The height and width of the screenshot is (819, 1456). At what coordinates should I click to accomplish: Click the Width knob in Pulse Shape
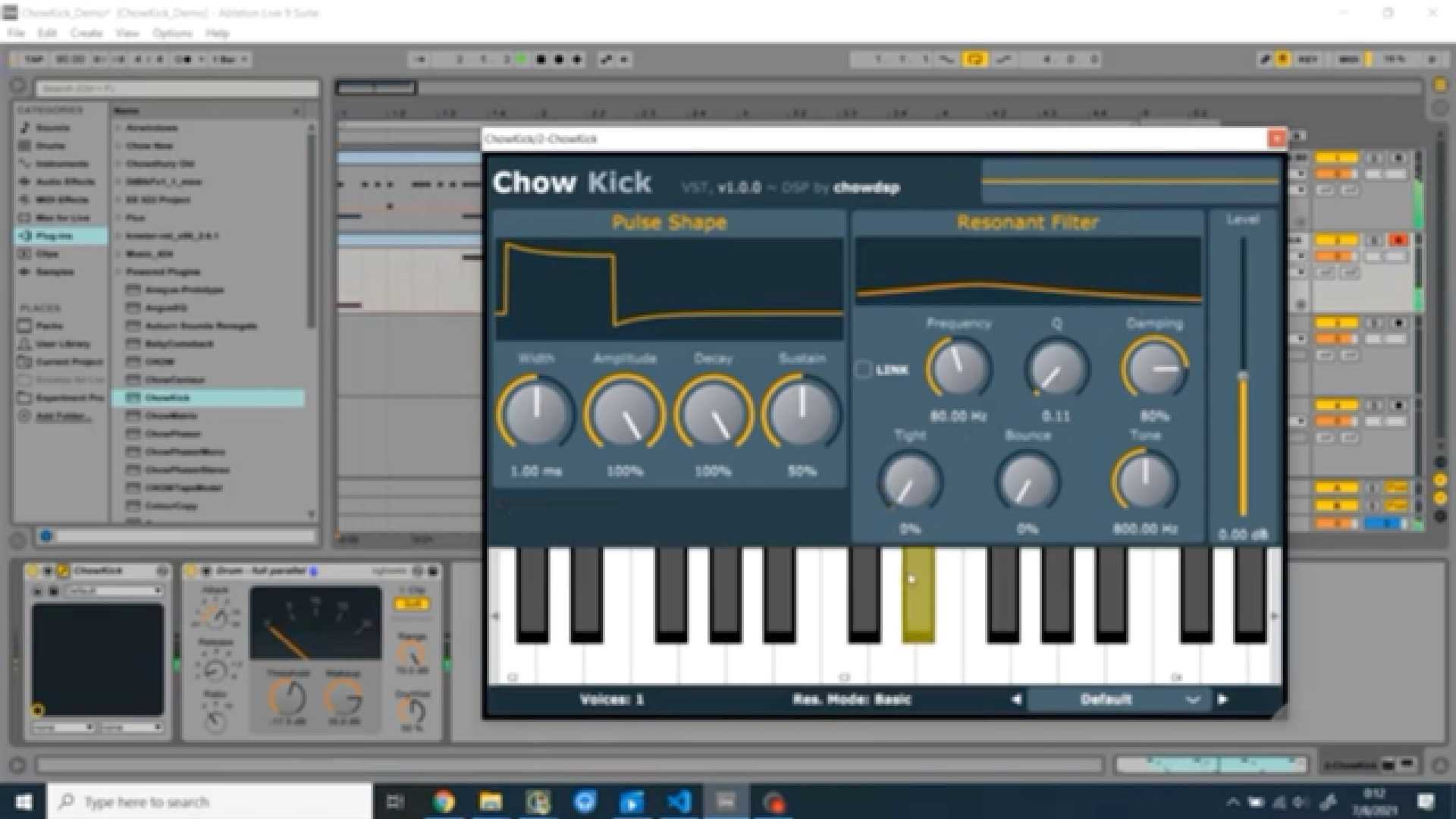536,414
